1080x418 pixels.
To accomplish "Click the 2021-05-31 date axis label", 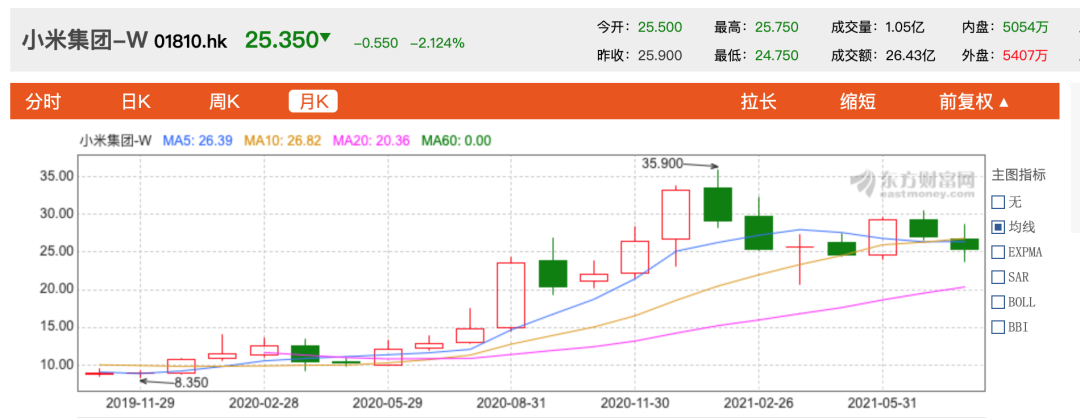I will click(882, 402).
